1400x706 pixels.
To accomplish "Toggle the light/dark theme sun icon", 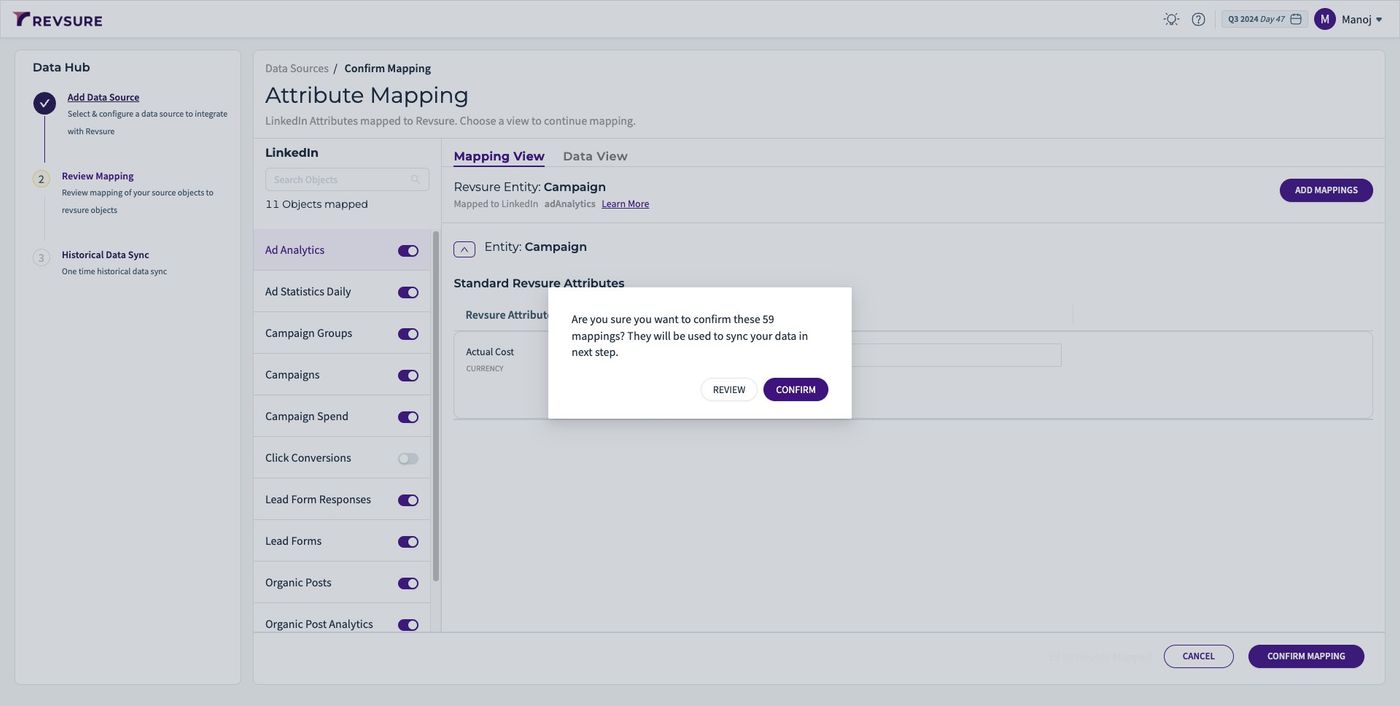I will pos(1171,19).
